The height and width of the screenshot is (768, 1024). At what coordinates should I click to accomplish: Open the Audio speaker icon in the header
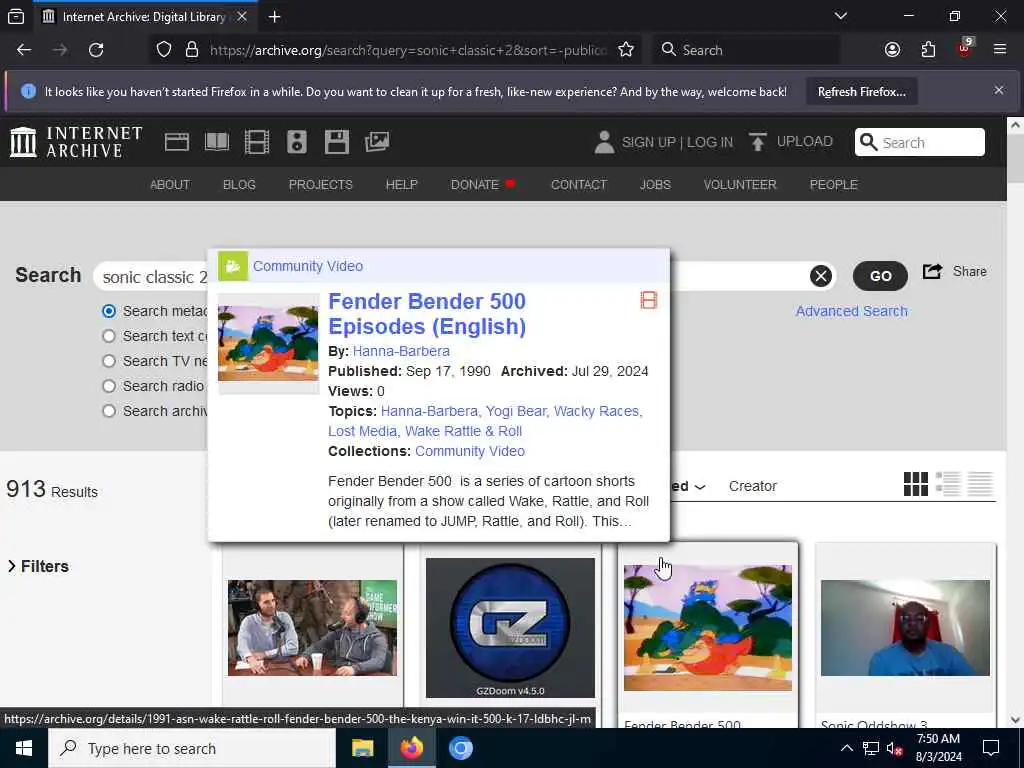(x=296, y=142)
